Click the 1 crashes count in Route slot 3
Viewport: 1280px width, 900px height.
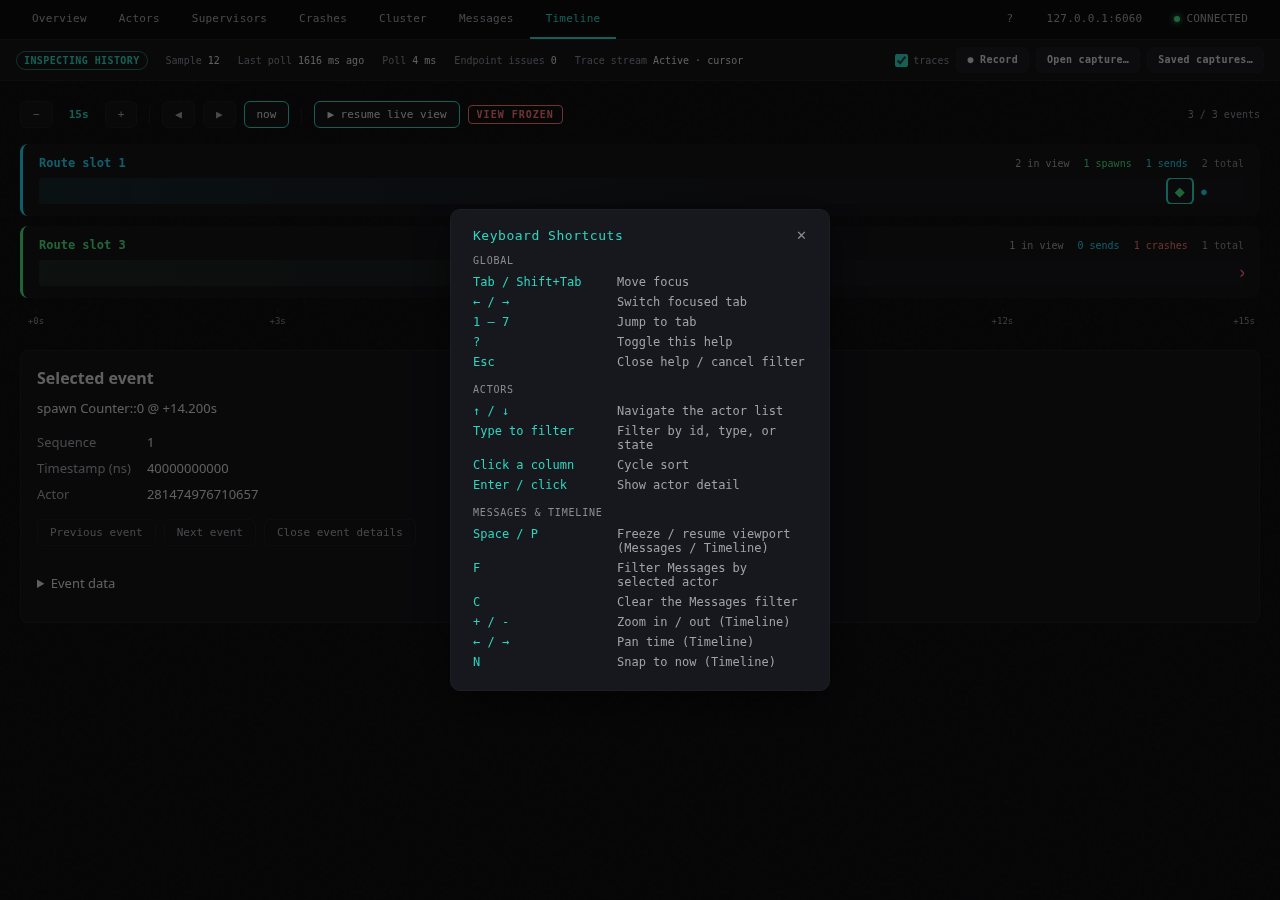pyautogui.click(x=1161, y=245)
